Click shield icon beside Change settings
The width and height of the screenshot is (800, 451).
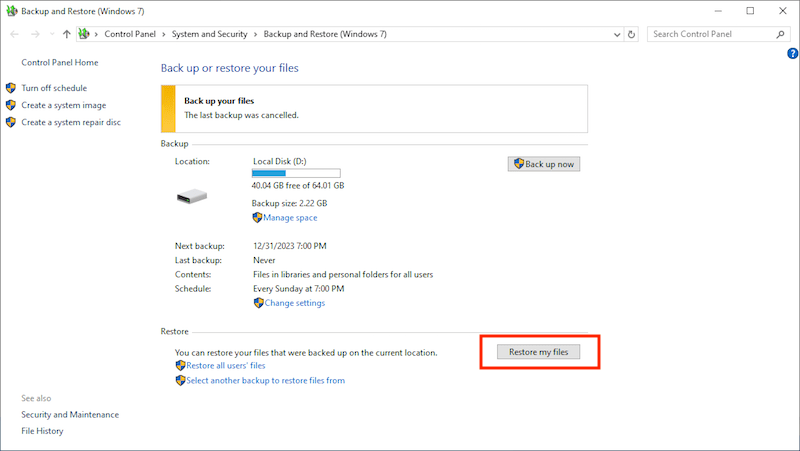point(258,303)
